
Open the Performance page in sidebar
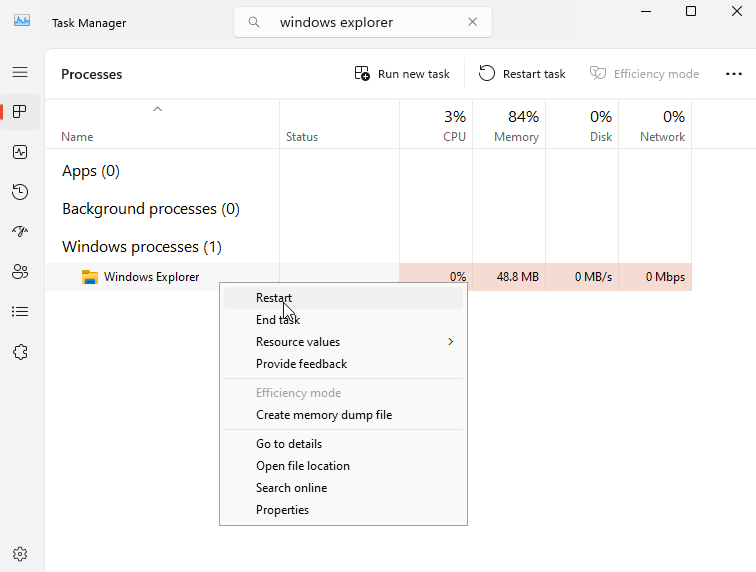20,152
